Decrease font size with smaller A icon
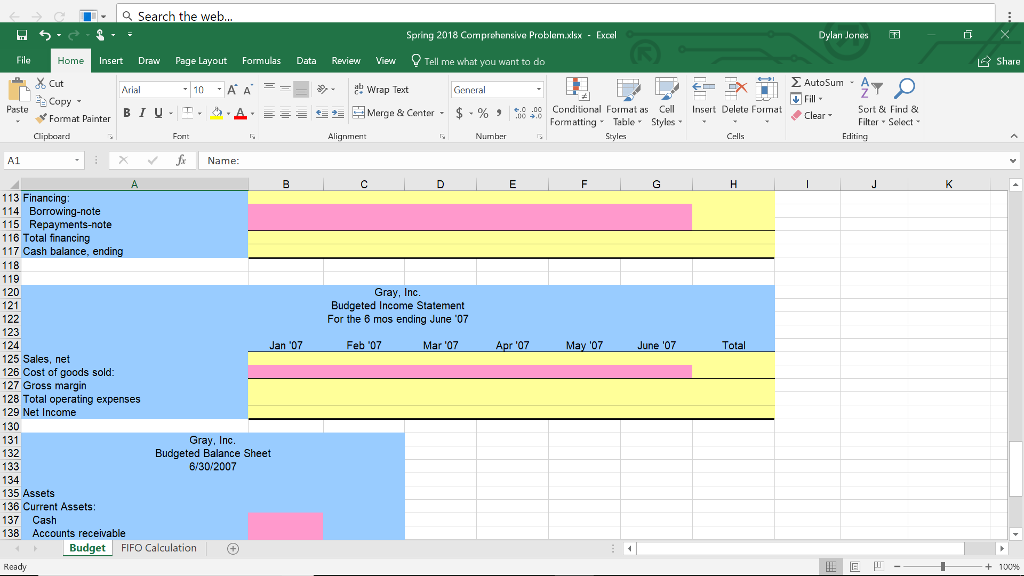The width and height of the screenshot is (1024, 576). click(x=248, y=89)
